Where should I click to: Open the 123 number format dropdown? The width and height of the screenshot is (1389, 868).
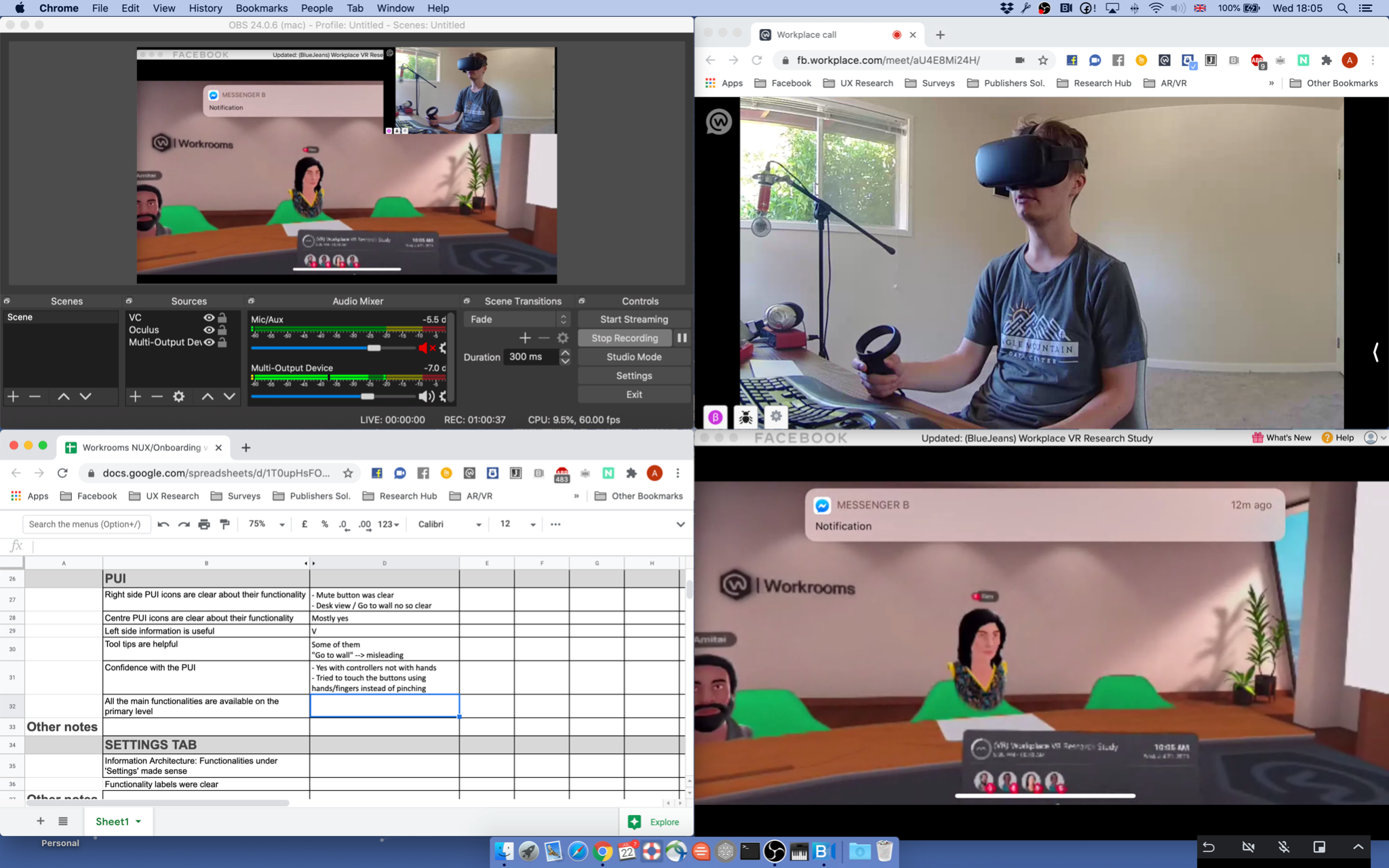click(389, 524)
